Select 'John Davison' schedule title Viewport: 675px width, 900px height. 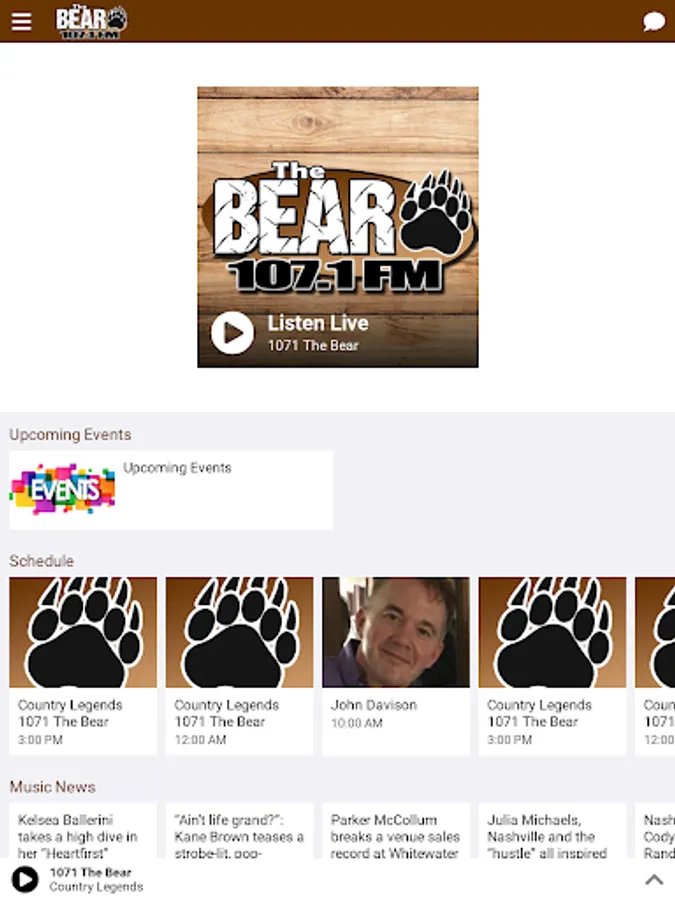click(374, 705)
